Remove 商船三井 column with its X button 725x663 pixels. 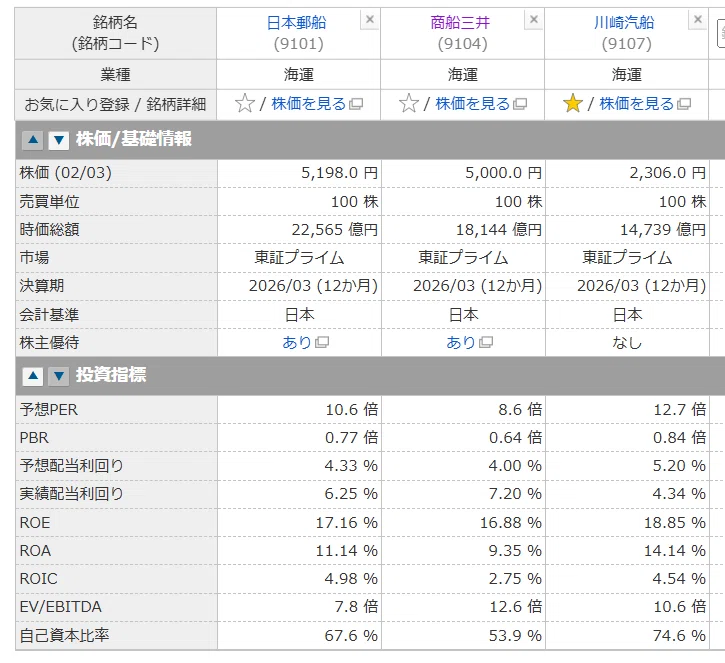tap(534, 19)
